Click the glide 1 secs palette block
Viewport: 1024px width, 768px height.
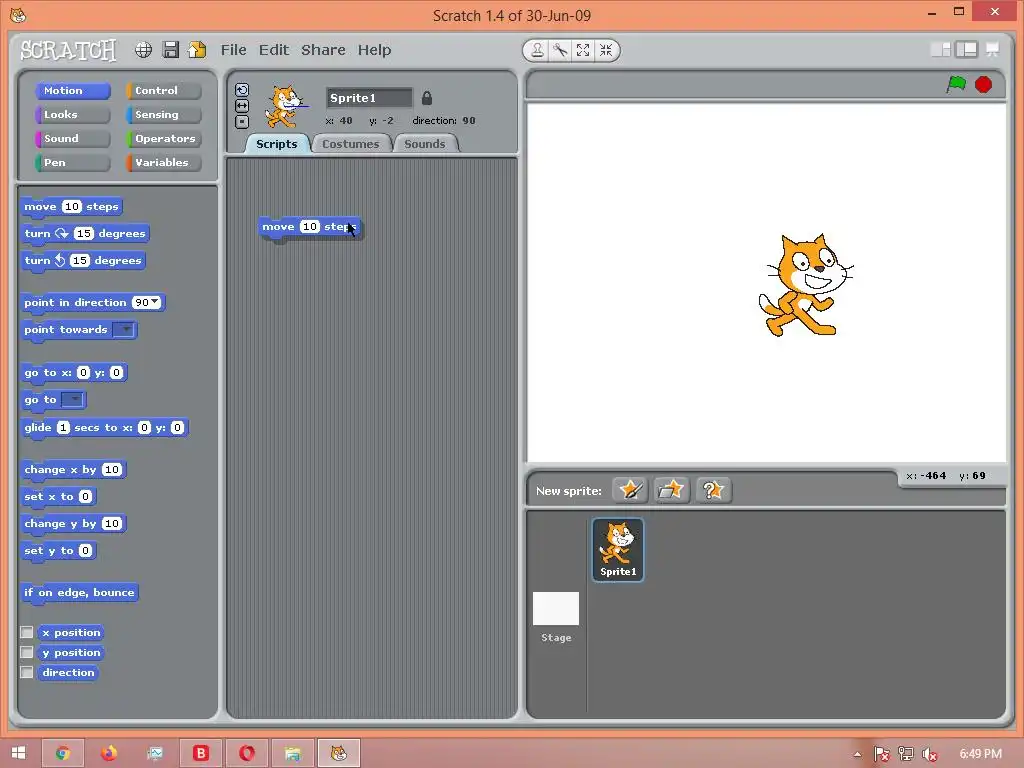click(x=104, y=428)
